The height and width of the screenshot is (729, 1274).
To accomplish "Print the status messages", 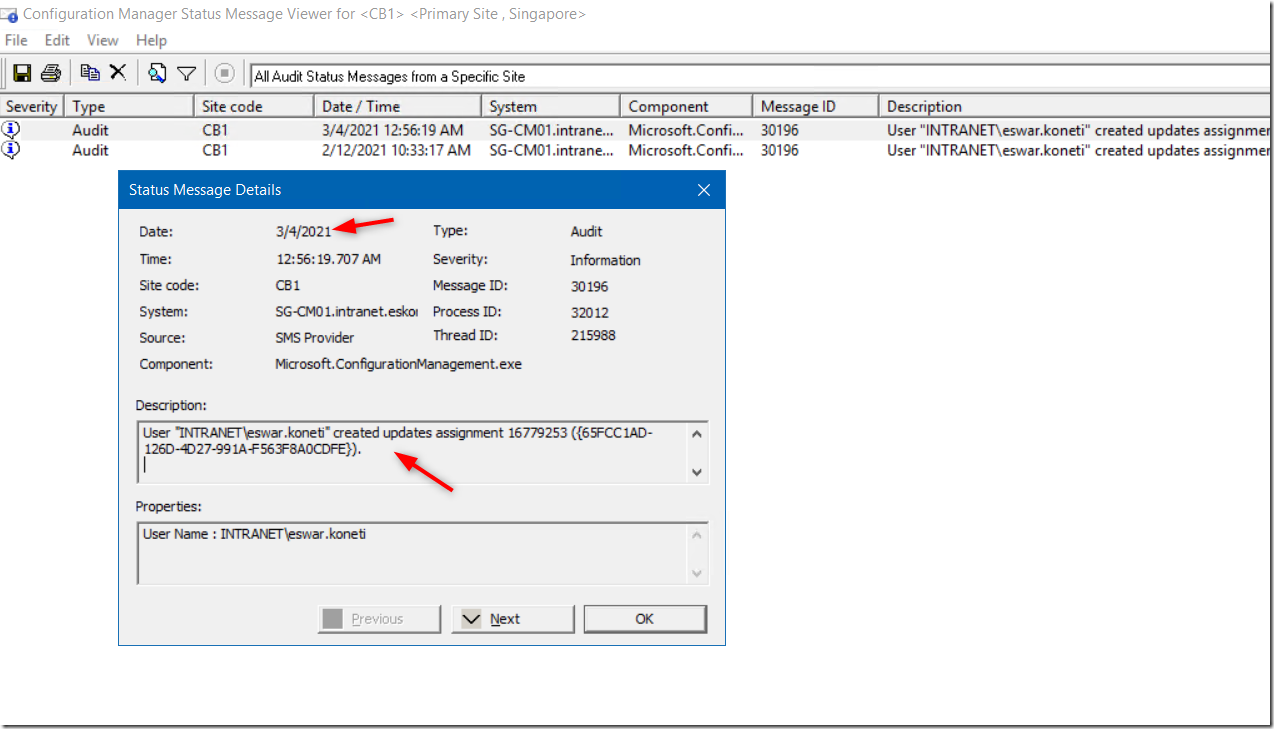I will (x=50, y=71).
